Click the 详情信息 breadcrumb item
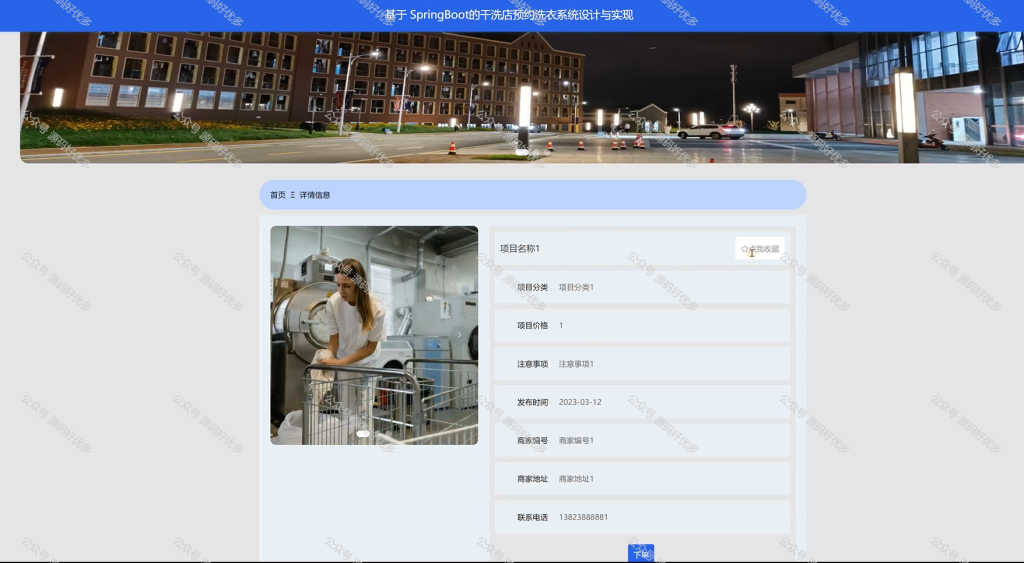 [x=315, y=195]
